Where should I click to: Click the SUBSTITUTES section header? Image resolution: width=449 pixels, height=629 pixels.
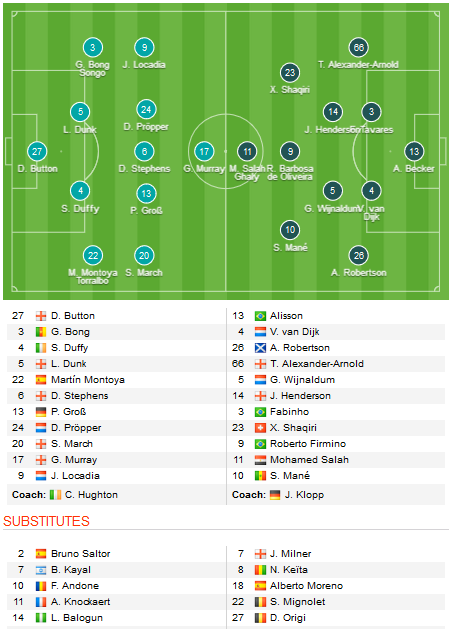point(46,521)
